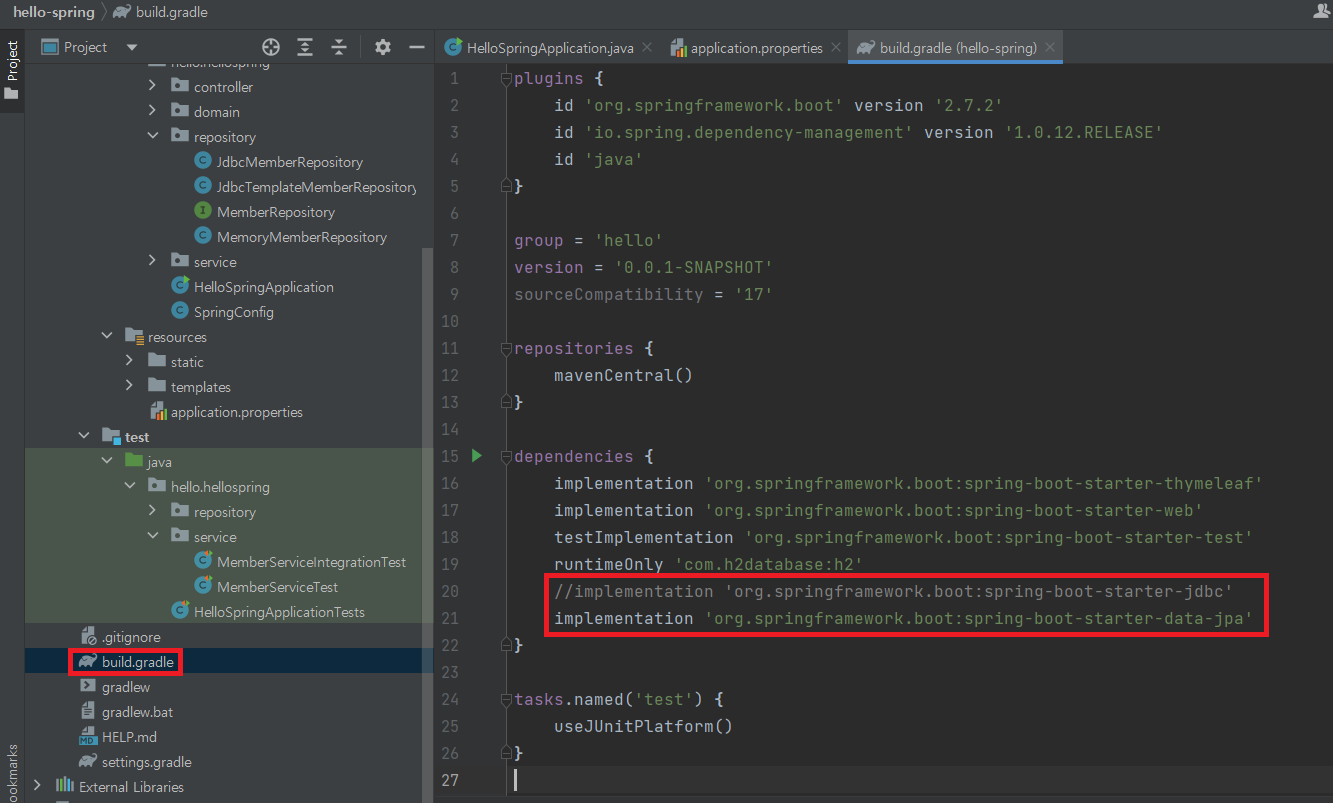Screen dimensions: 1333x803
Task: Open HelloSpringApplication in project tree
Action: (264, 287)
